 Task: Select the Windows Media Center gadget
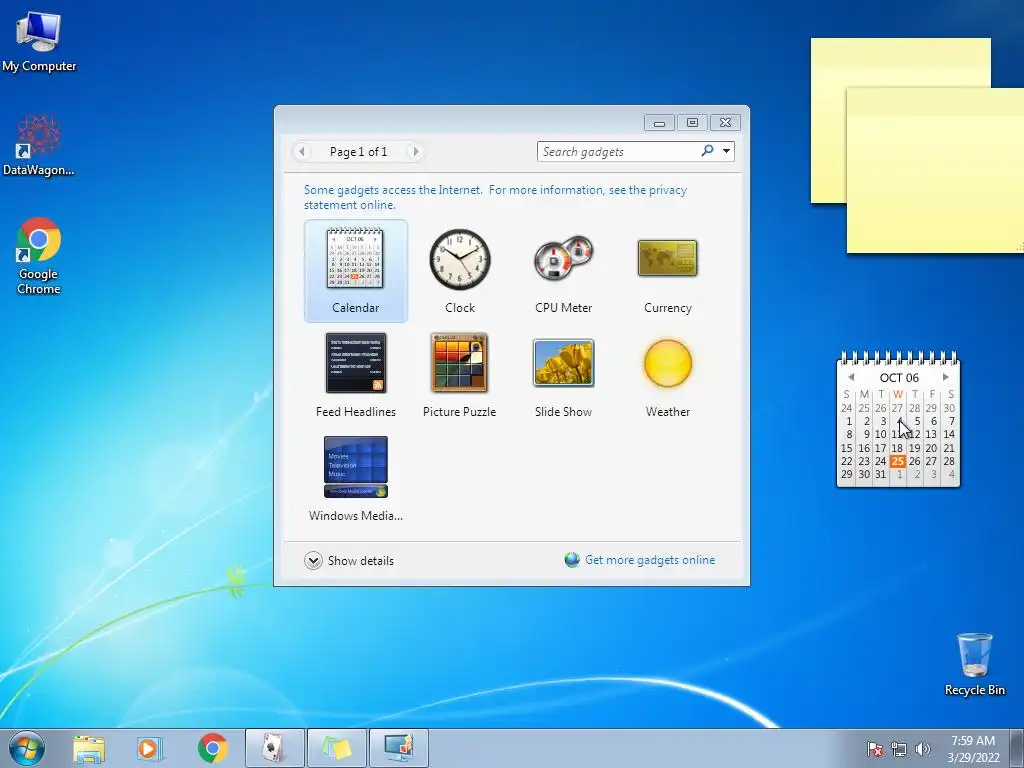pyautogui.click(x=355, y=479)
